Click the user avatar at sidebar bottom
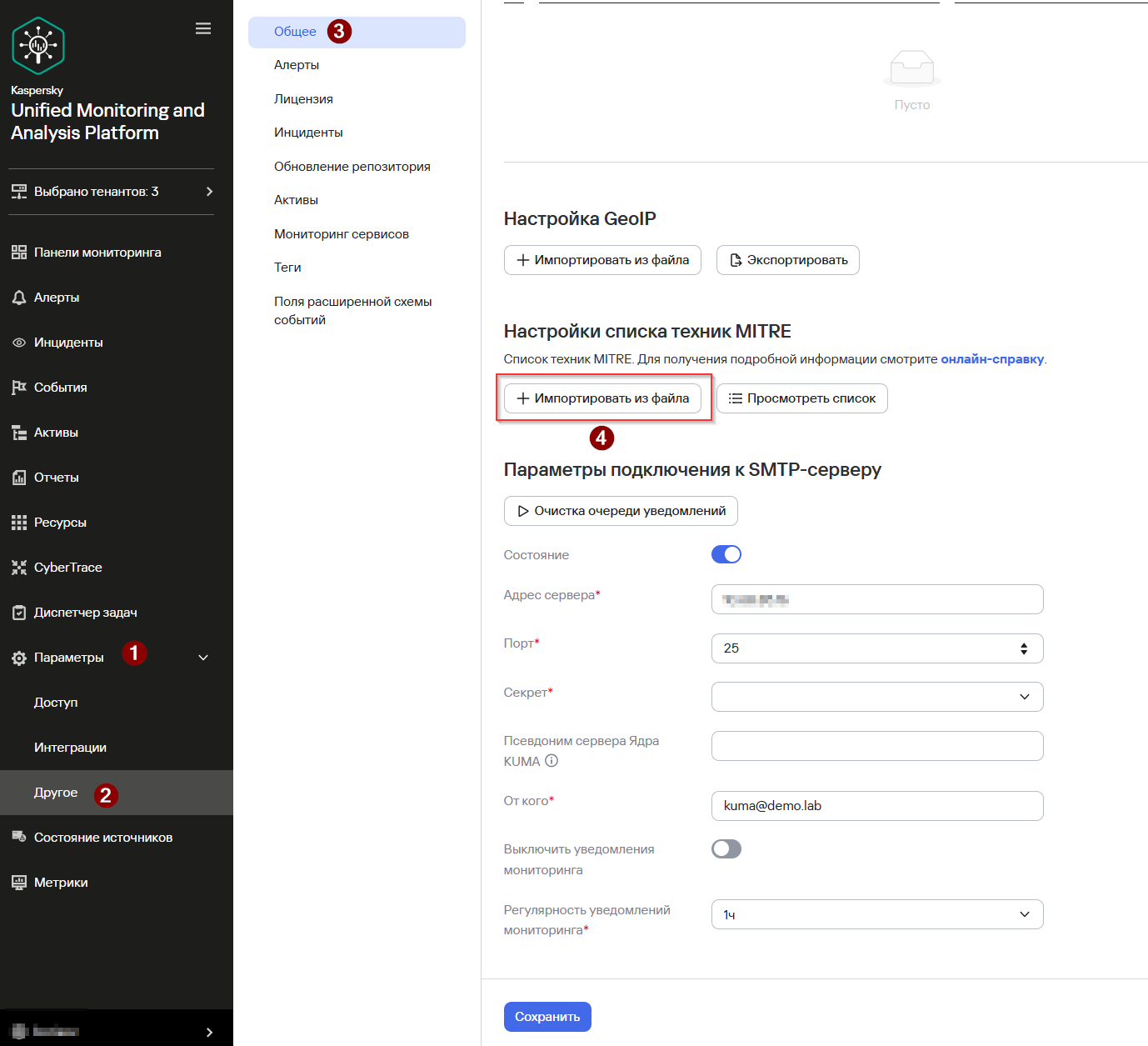The width and height of the screenshot is (1148, 1046). [20, 1032]
